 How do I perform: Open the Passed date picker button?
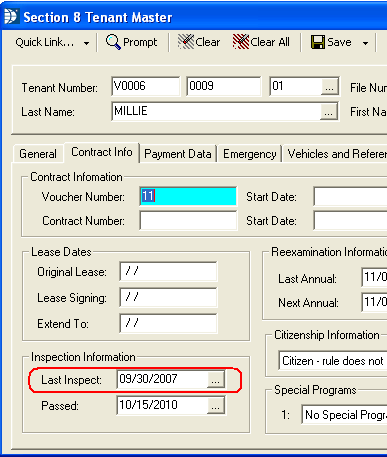pos(215,405)
